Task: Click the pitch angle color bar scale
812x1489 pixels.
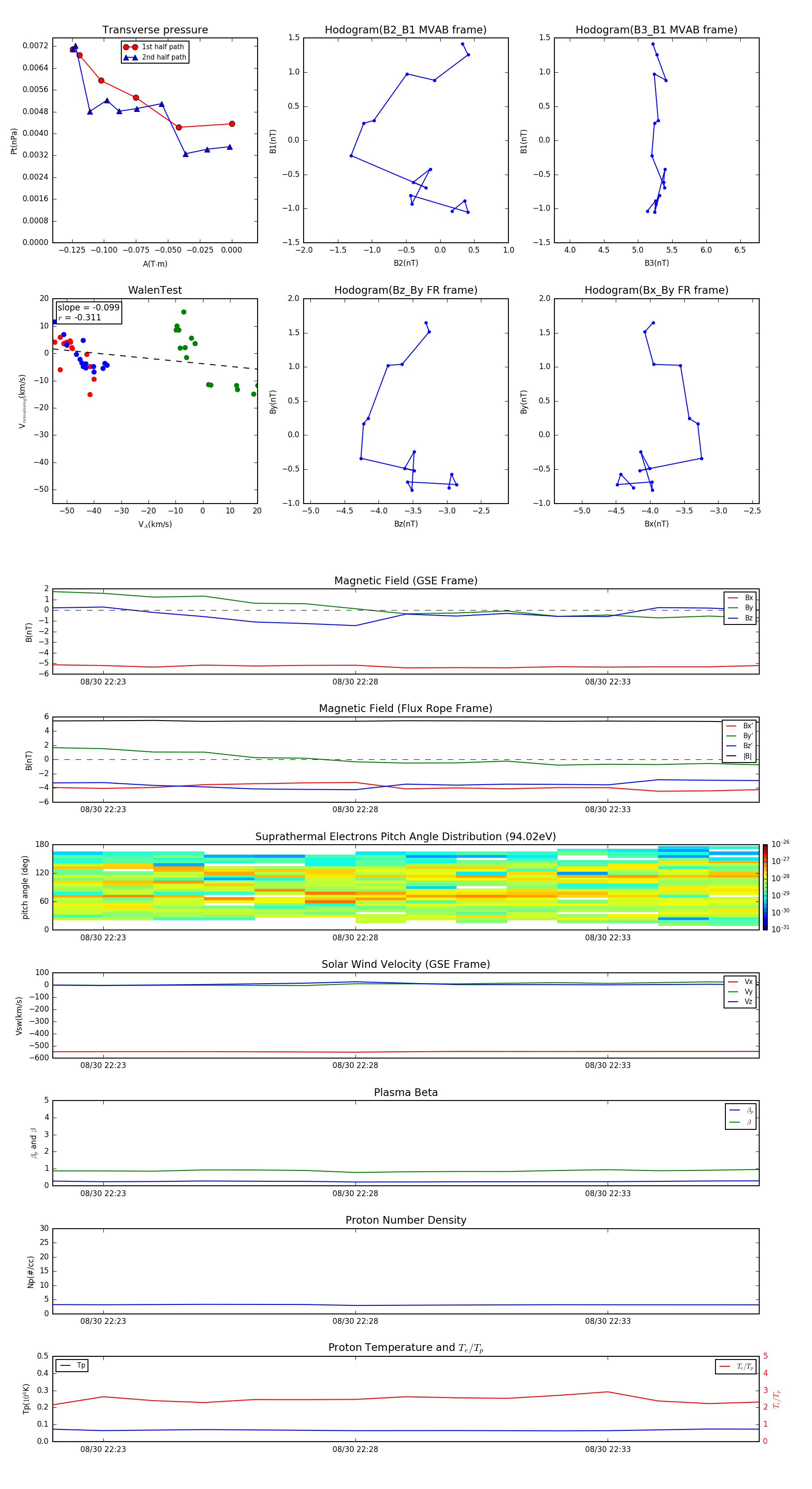Action: pyautogui.click(x=765, y=887)
